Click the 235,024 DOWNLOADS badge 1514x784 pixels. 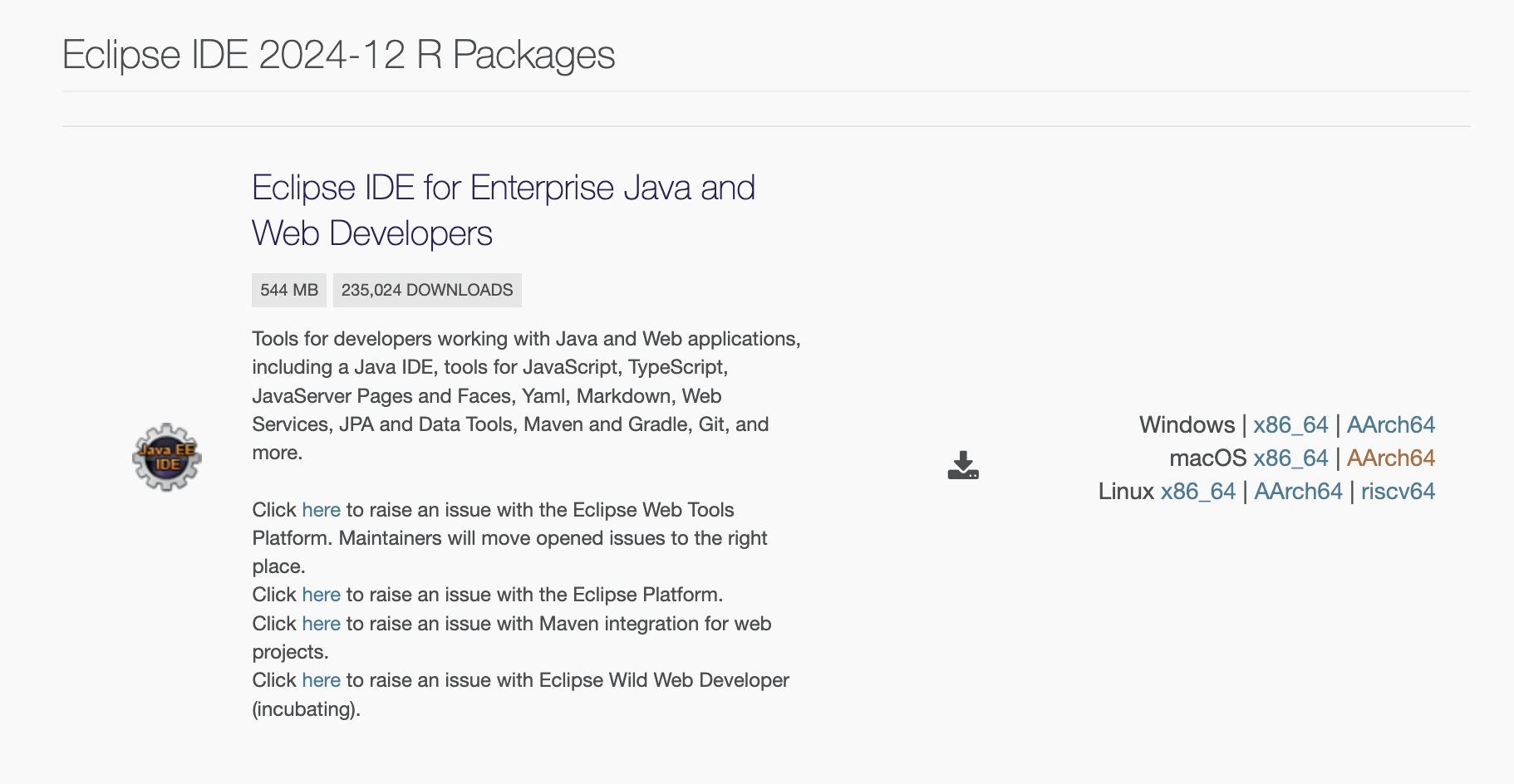click(x=427, y=290)
